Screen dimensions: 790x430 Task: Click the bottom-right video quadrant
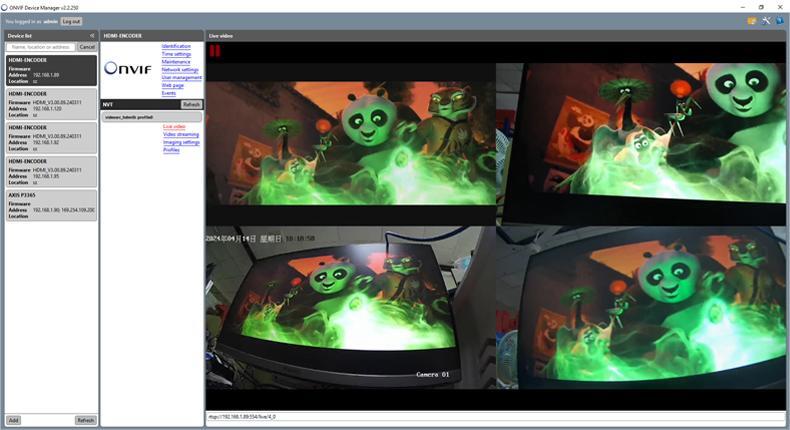[641, 308]
